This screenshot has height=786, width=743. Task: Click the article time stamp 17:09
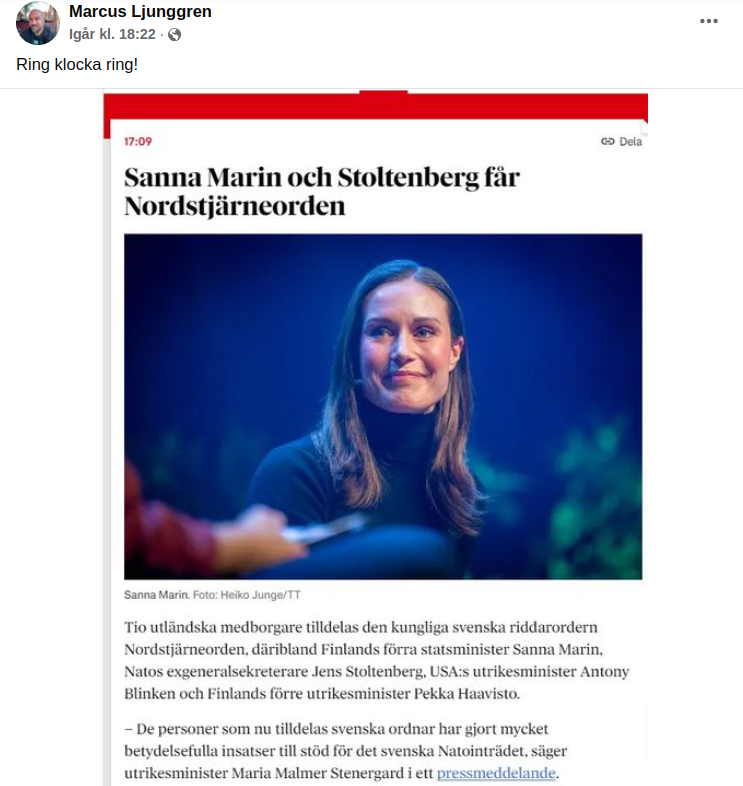click(138, 141)
